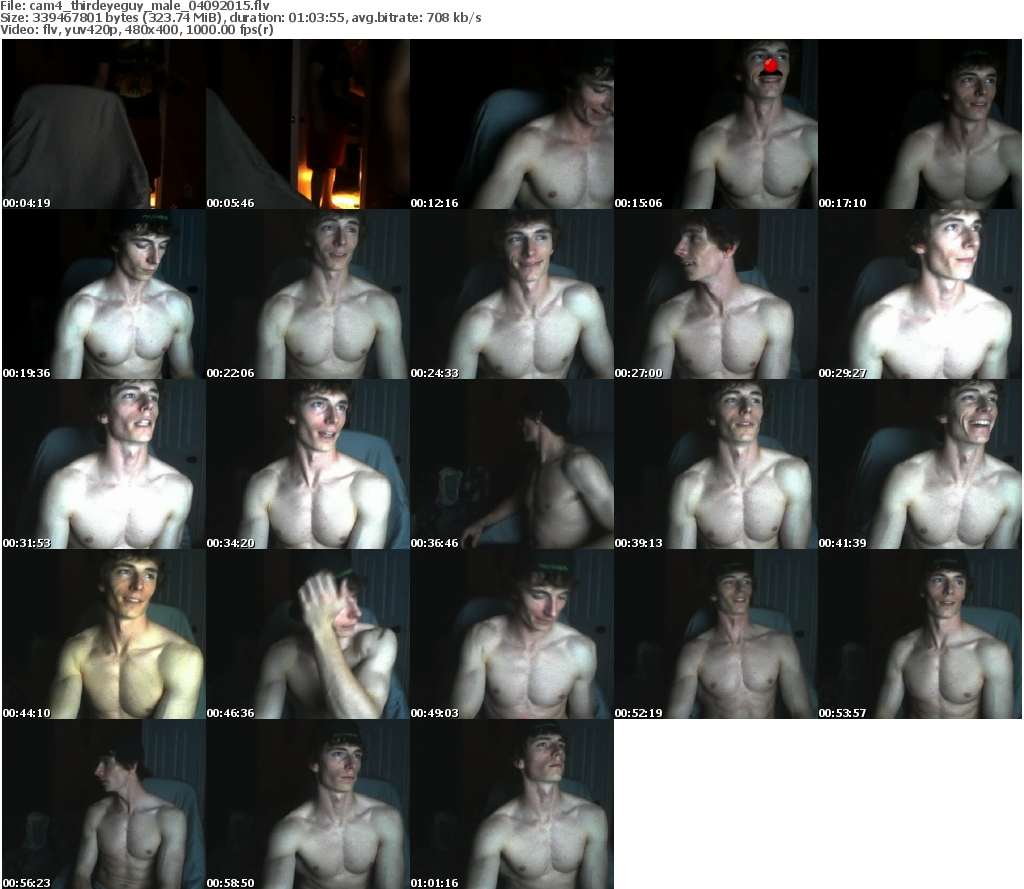The image size is (1024, 889).
Task: Select the thumbnail at 00:58:50
Action: tap(308, 804)
